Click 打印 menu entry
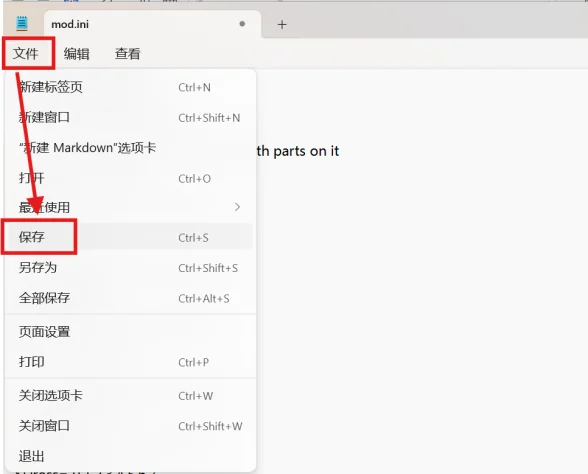588x474 pixels. 130,362
